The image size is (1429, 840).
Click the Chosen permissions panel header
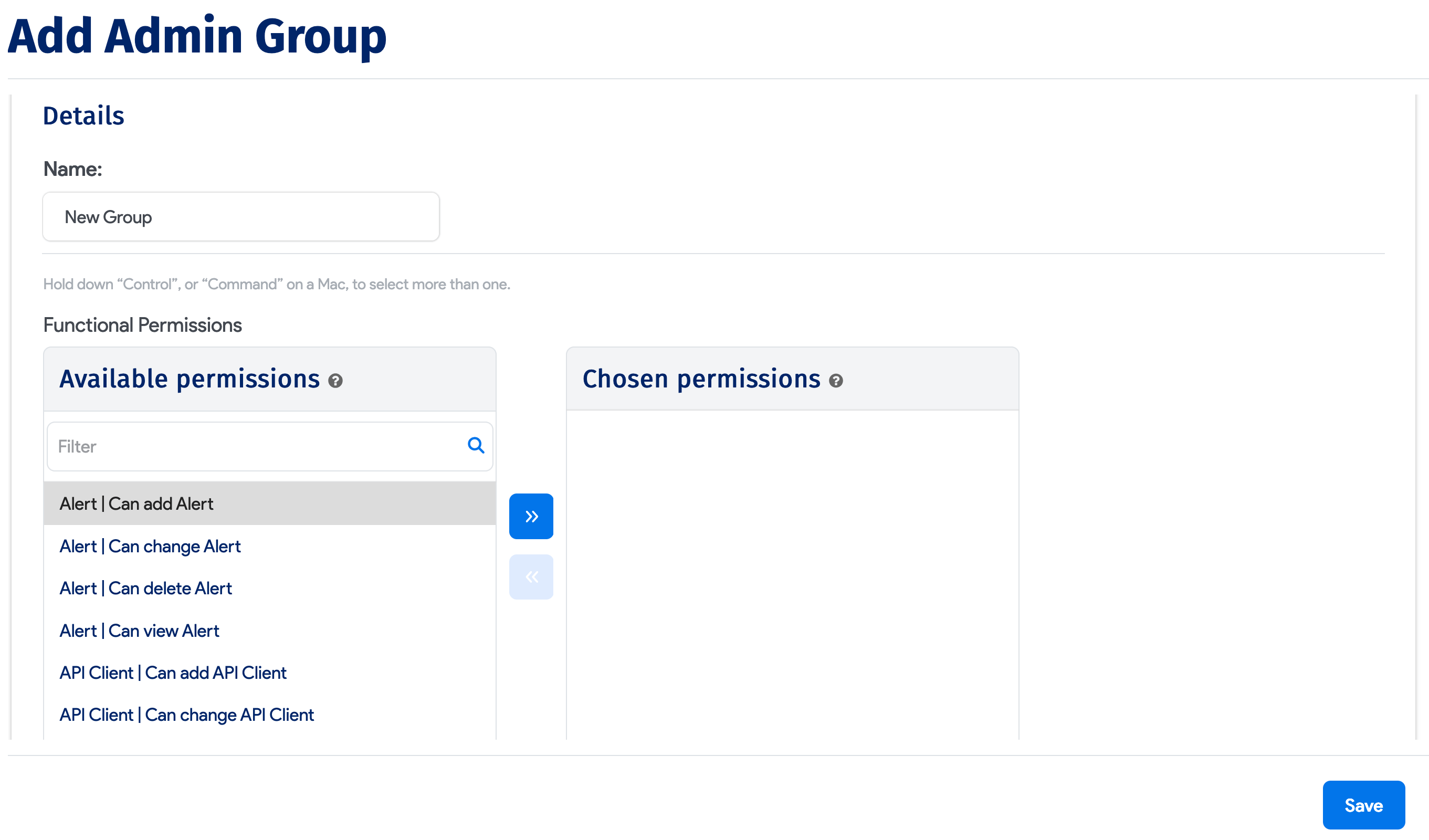click(x=700, y=379)
